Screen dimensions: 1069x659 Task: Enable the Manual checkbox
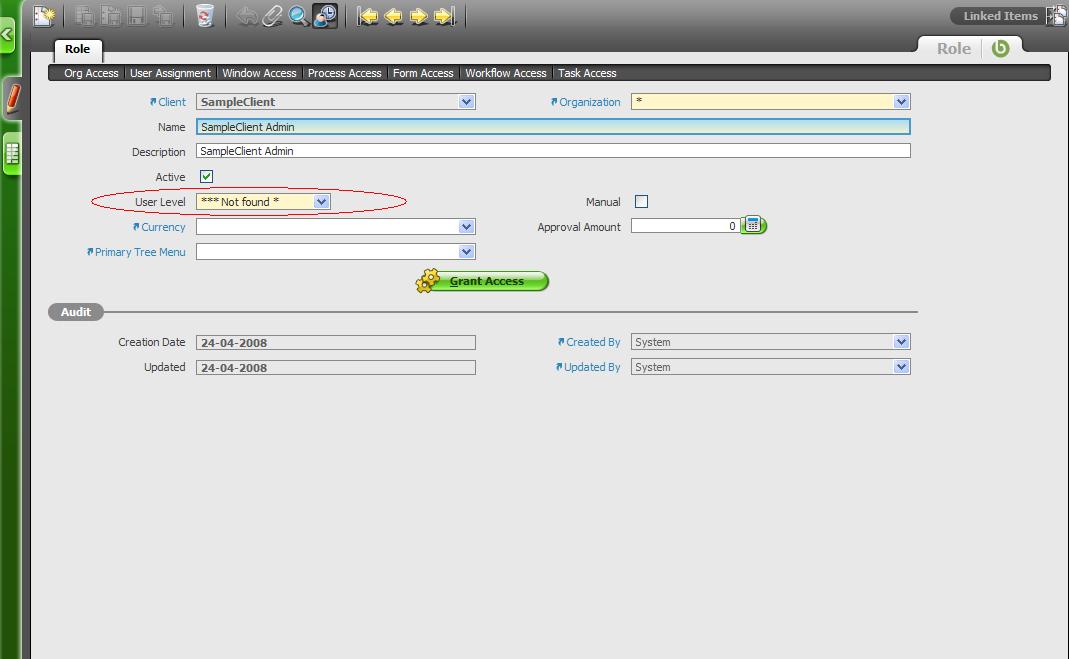641,202
